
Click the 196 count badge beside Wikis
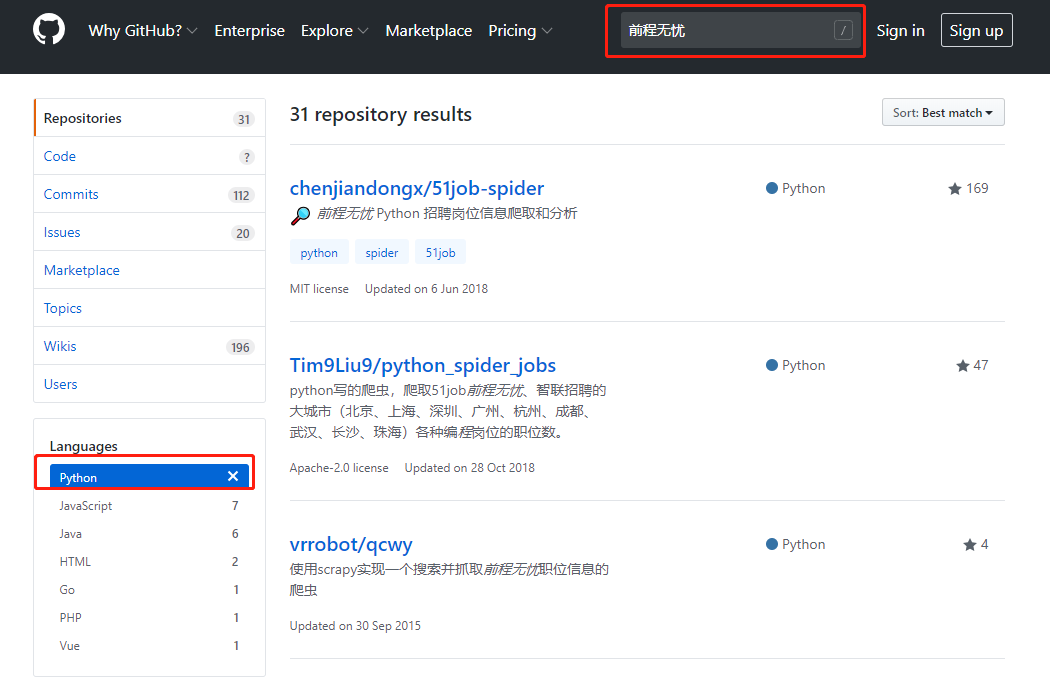click(x=240, y=347)
